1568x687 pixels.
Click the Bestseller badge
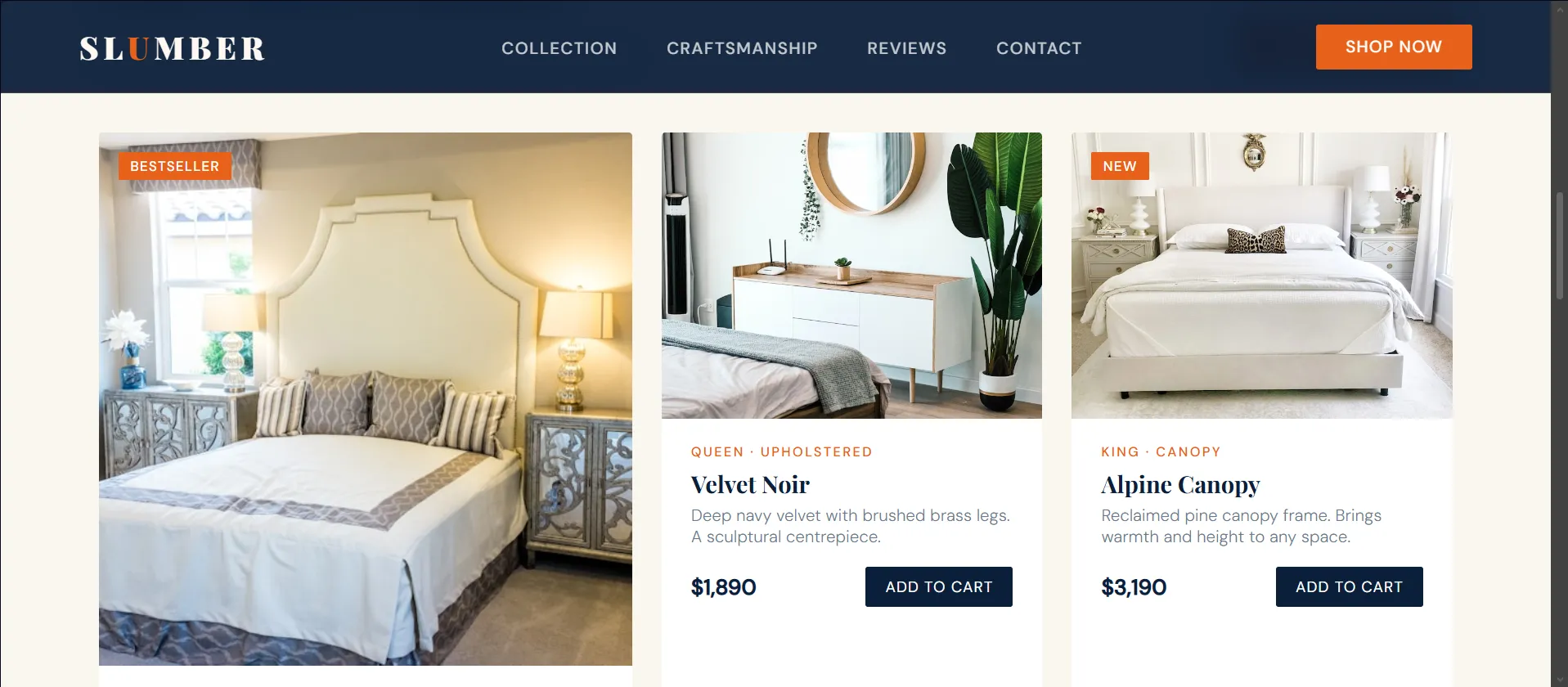point(175,166)
